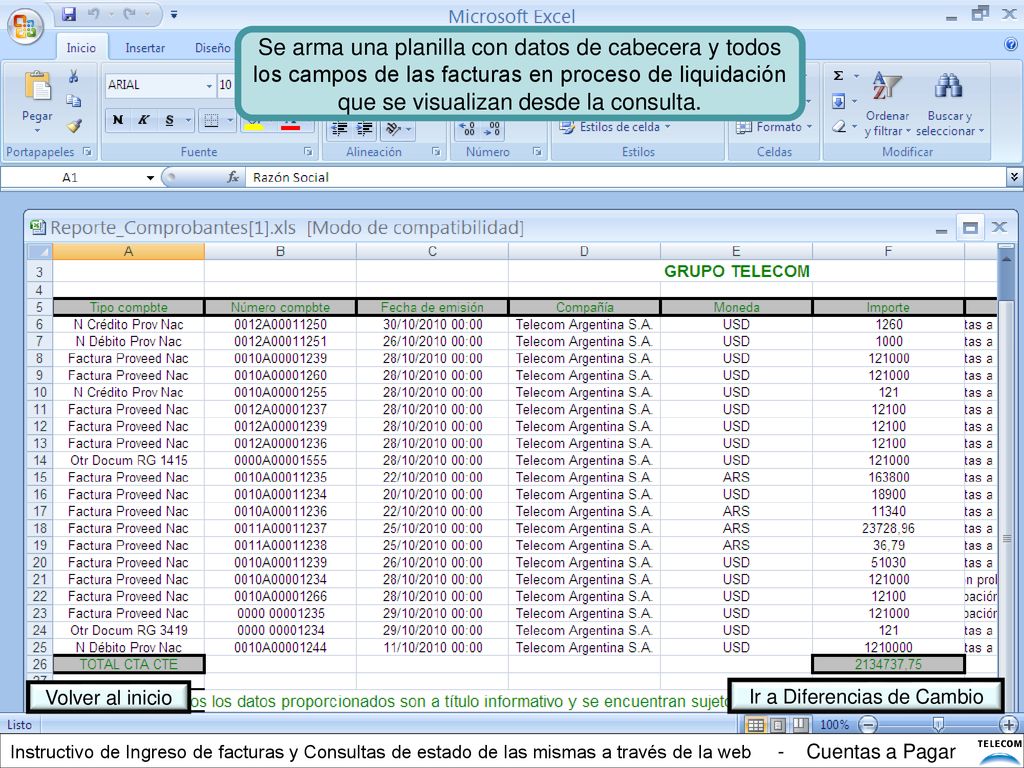Open Ordenar y filtrar menu
This screenshot has width=1024, height=768.
887,103
